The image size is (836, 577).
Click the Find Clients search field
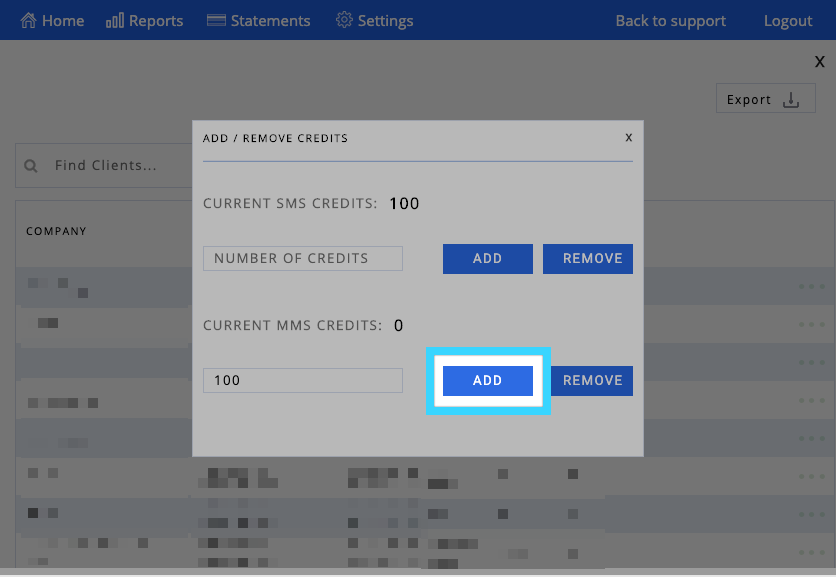(104, 165)
